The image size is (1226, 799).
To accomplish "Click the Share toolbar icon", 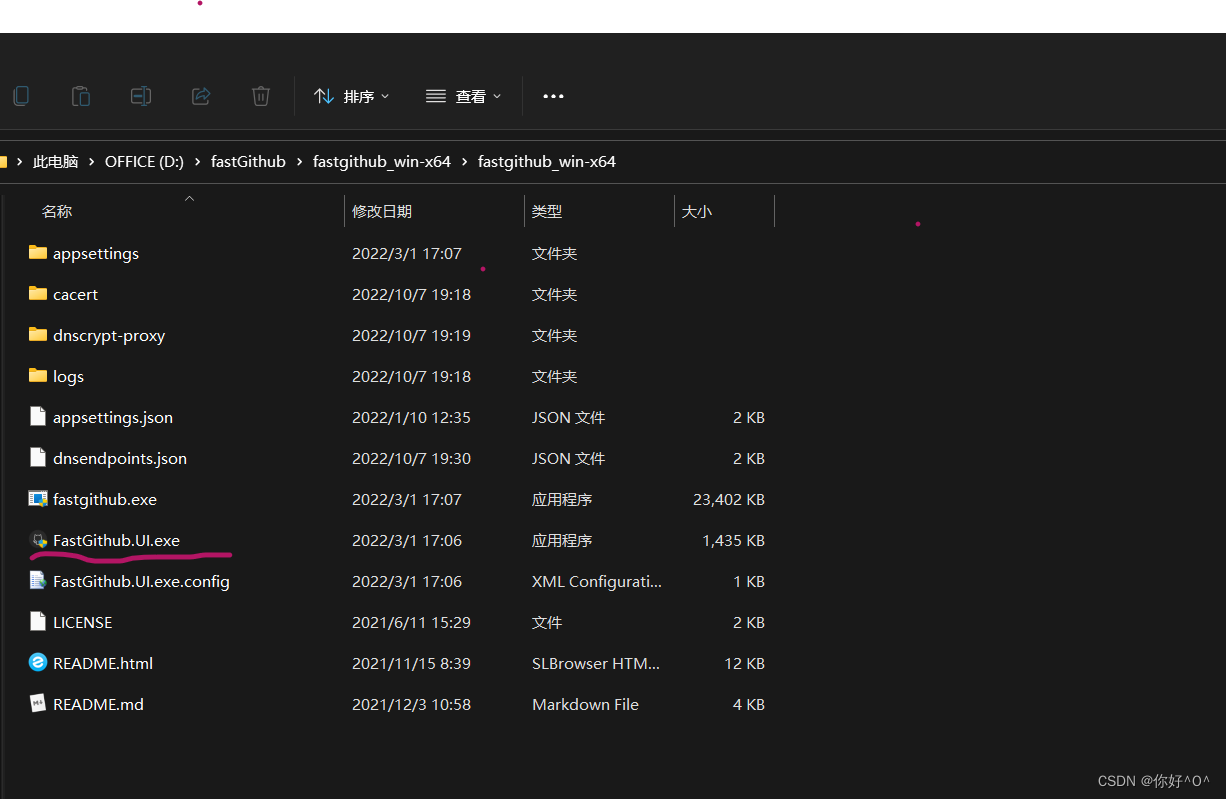I will pyautogui.click(x=201, y=96).
